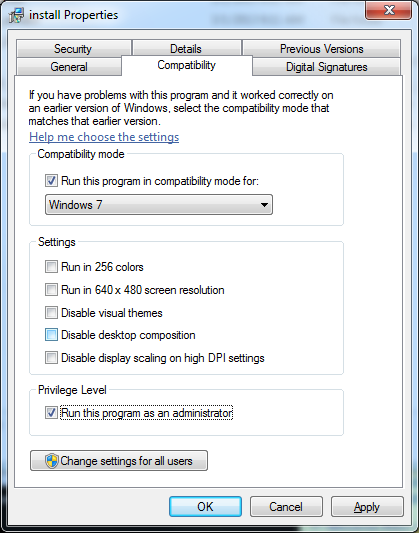
Task: Open the Windows 7 compatibility mode dropdown
Action: point(159,205)
